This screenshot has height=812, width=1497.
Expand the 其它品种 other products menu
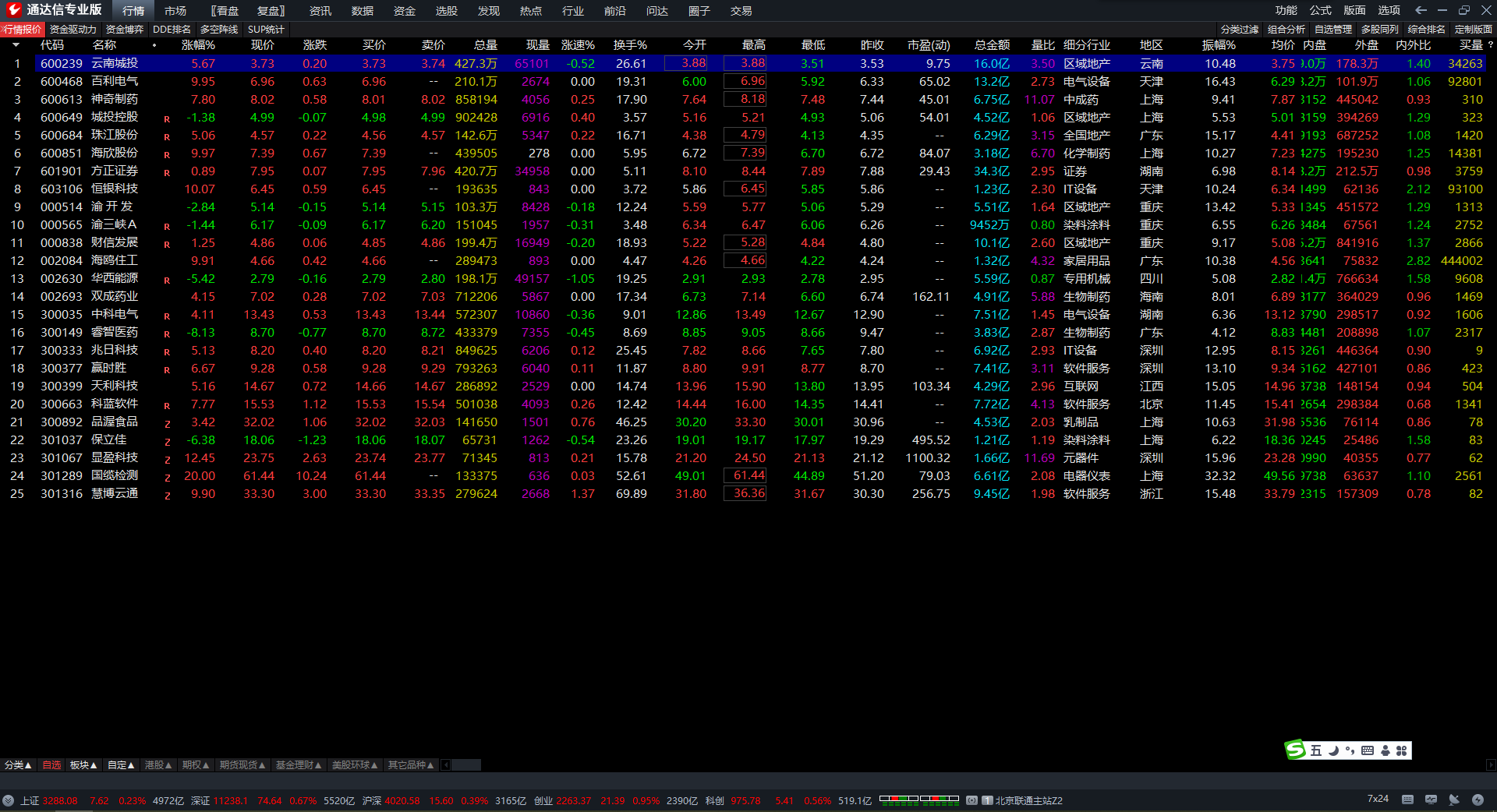(x=411, y=765)
